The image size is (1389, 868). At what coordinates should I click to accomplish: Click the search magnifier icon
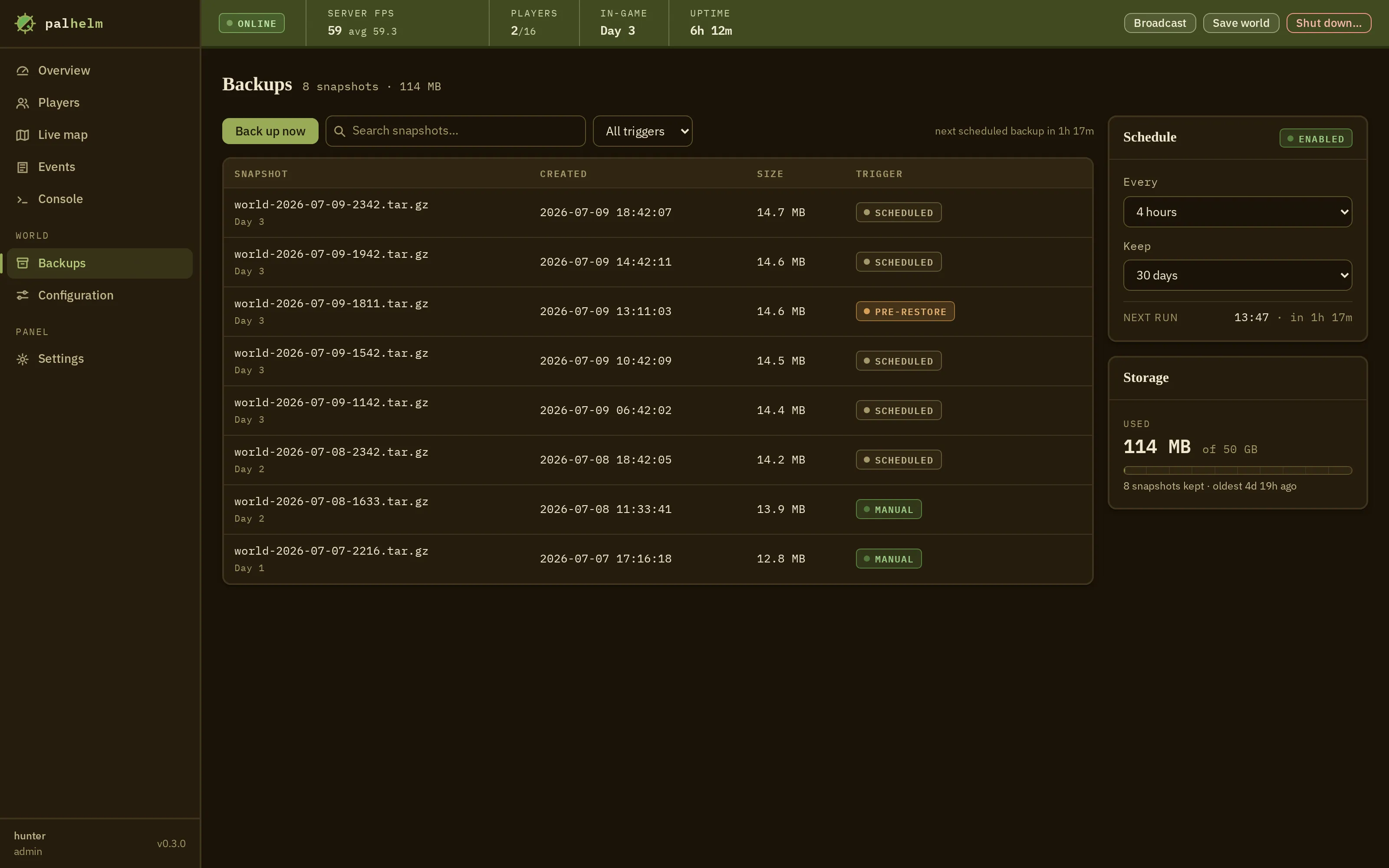[340, 132]
